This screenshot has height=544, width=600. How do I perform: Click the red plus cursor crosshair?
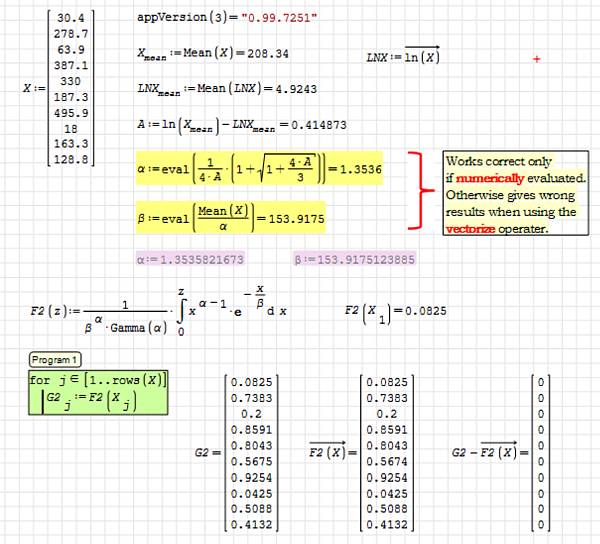click(x=537, y=60)
